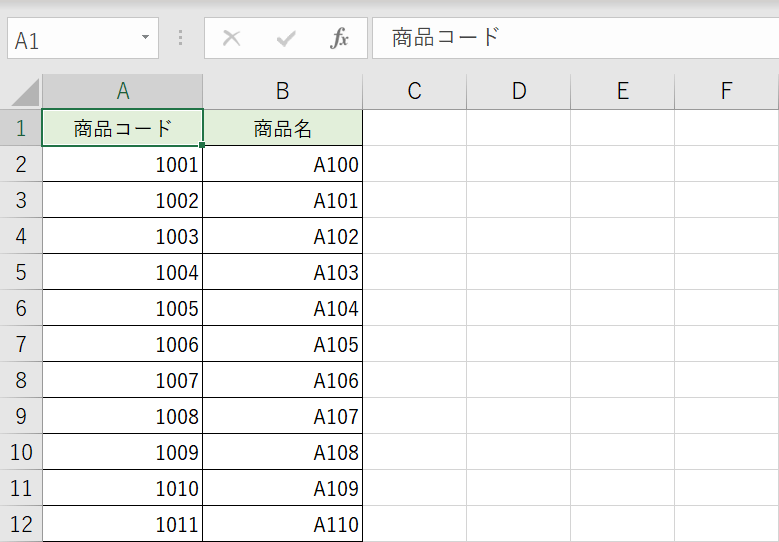Select row 11 header
779x542 pixels.
(21, 488)
